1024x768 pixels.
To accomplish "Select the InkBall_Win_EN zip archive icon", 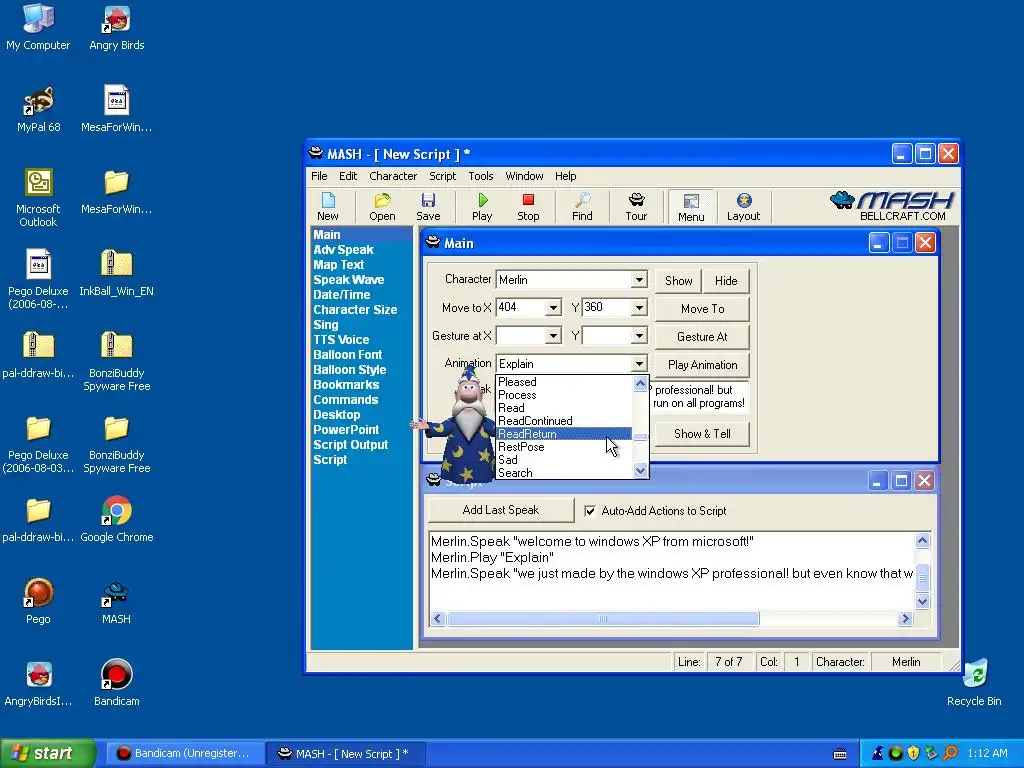I will click(x=117, y=273).
